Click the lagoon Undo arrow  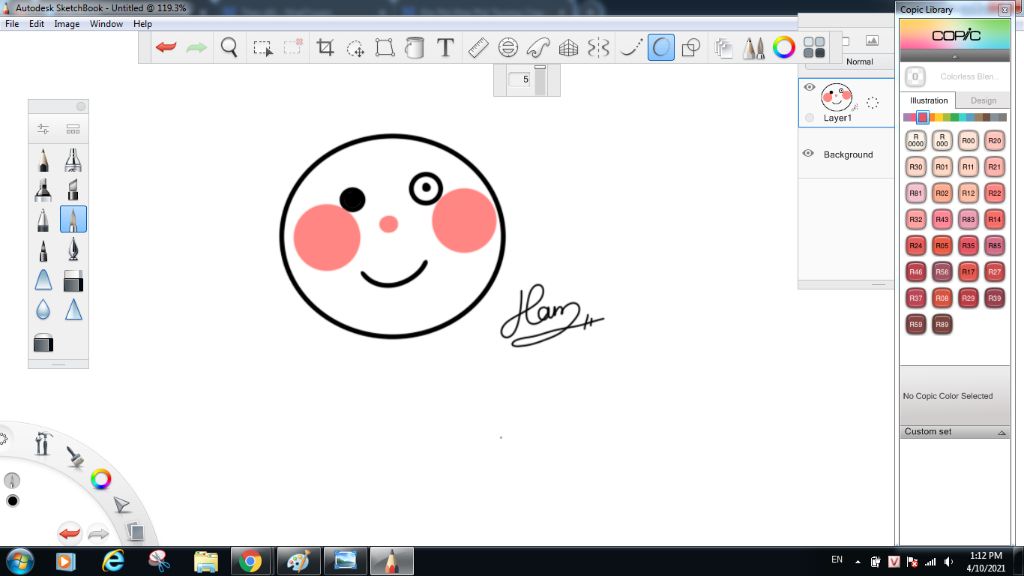[69, 534]
